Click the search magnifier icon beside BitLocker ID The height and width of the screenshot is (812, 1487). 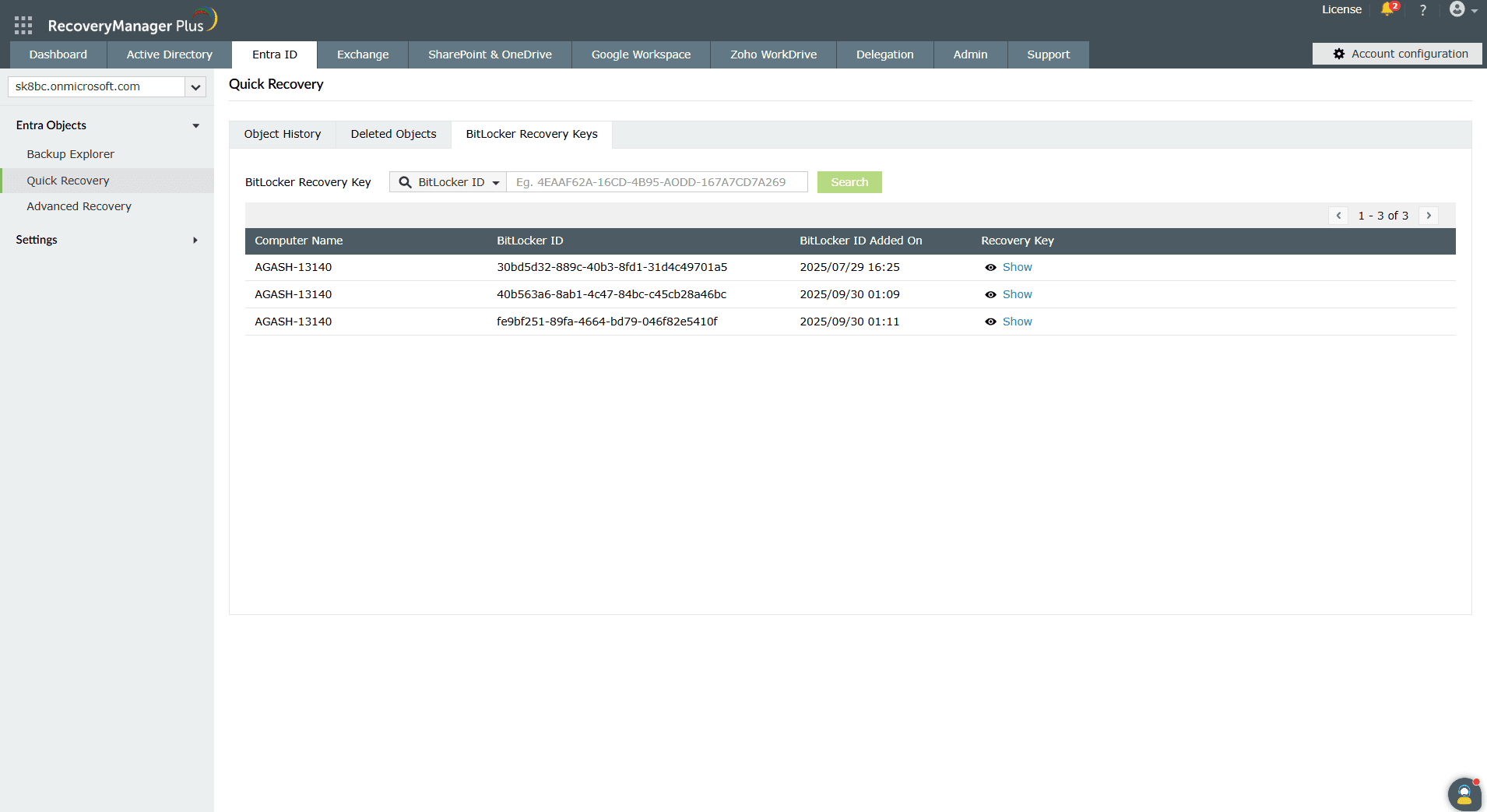tap(405, 182)
